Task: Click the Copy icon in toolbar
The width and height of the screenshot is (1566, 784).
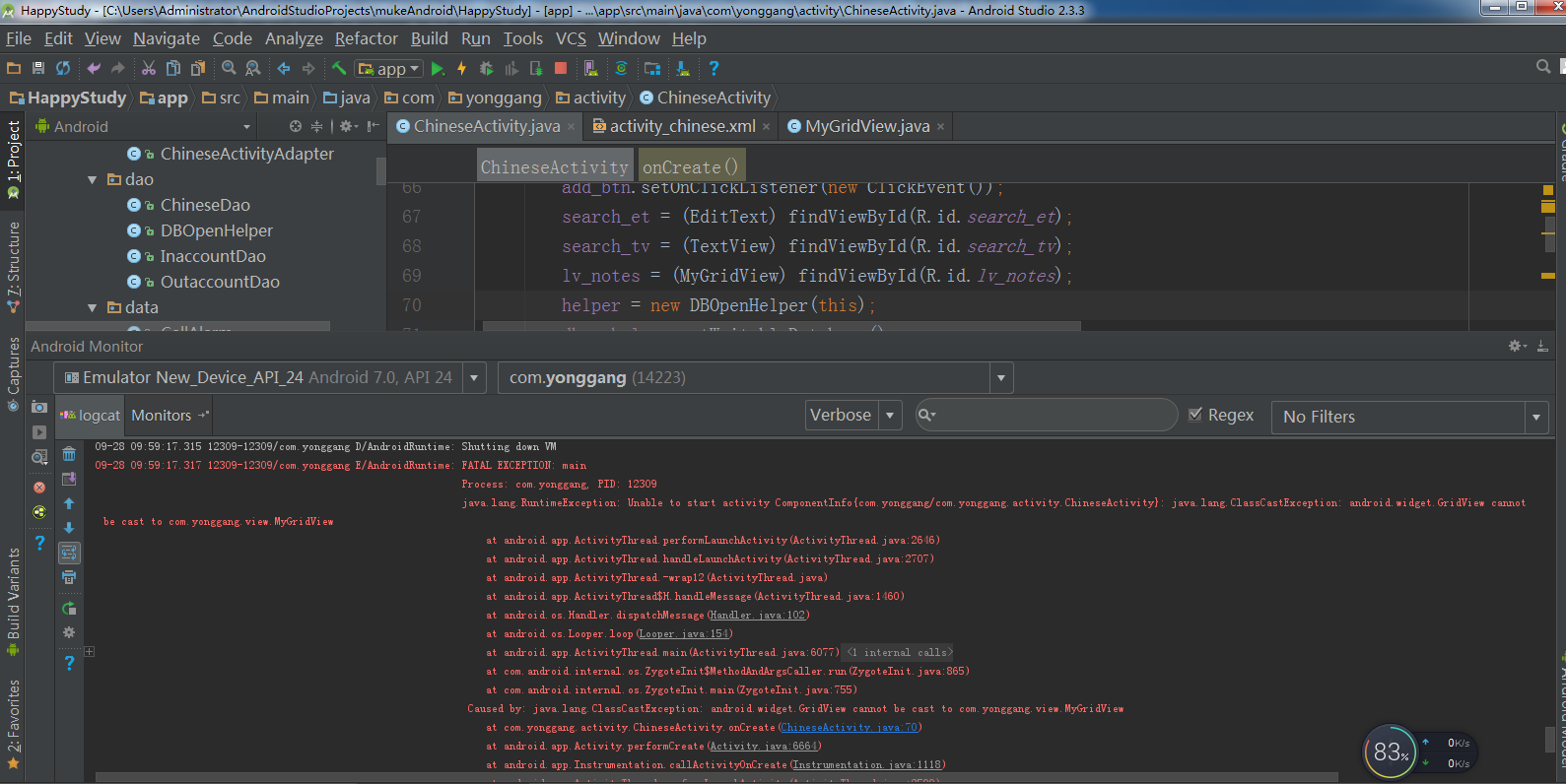Action: [173, 68]
